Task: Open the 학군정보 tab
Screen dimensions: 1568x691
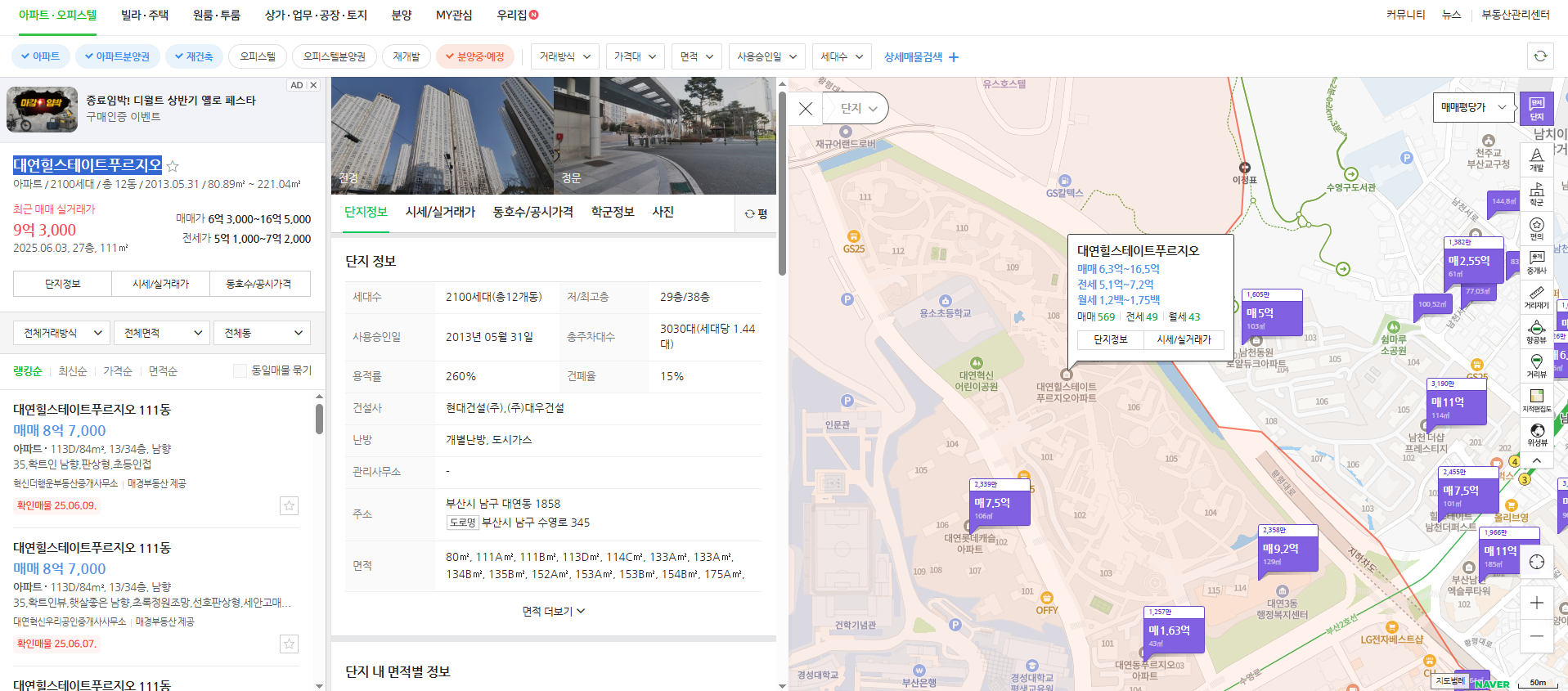Action: coord(613,212)
